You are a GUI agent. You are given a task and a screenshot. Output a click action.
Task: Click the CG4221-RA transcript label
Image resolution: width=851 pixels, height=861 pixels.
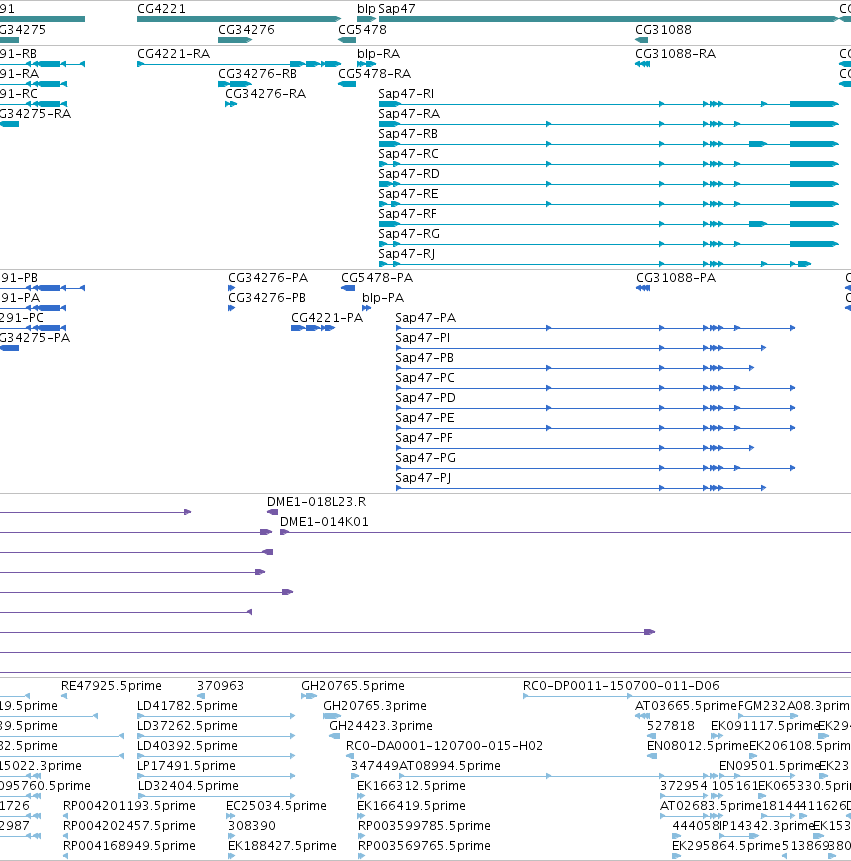pos(173,54)
